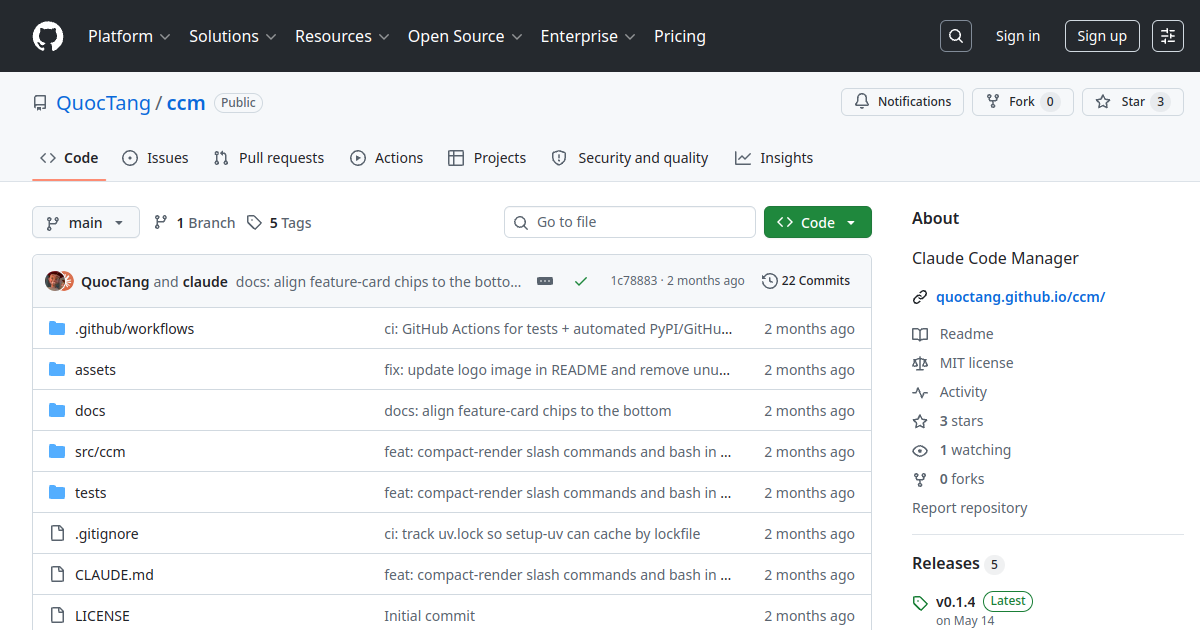Viewport: 1200px width, 630px height.
Task: Click the search magnifier icon in header
Action: coord(956,36)
